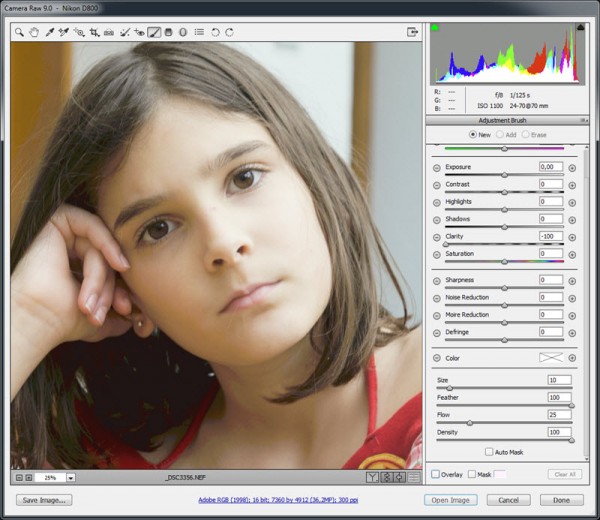
Task: Click the Done button
Action: click(x=561, y=500)
